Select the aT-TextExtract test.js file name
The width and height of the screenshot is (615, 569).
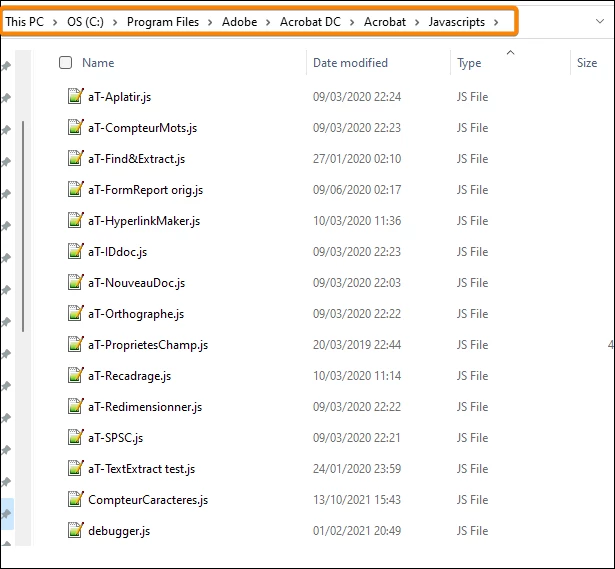142,469
